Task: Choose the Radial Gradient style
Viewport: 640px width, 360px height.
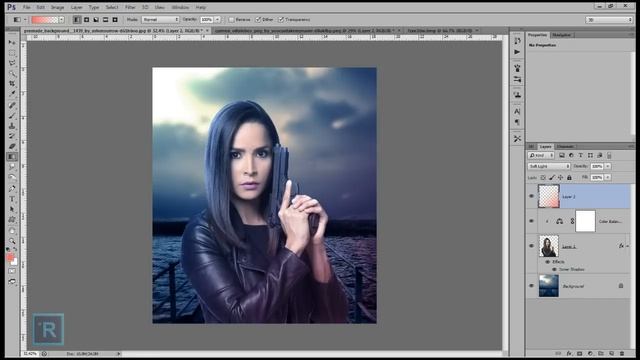Action: [87, 20]
